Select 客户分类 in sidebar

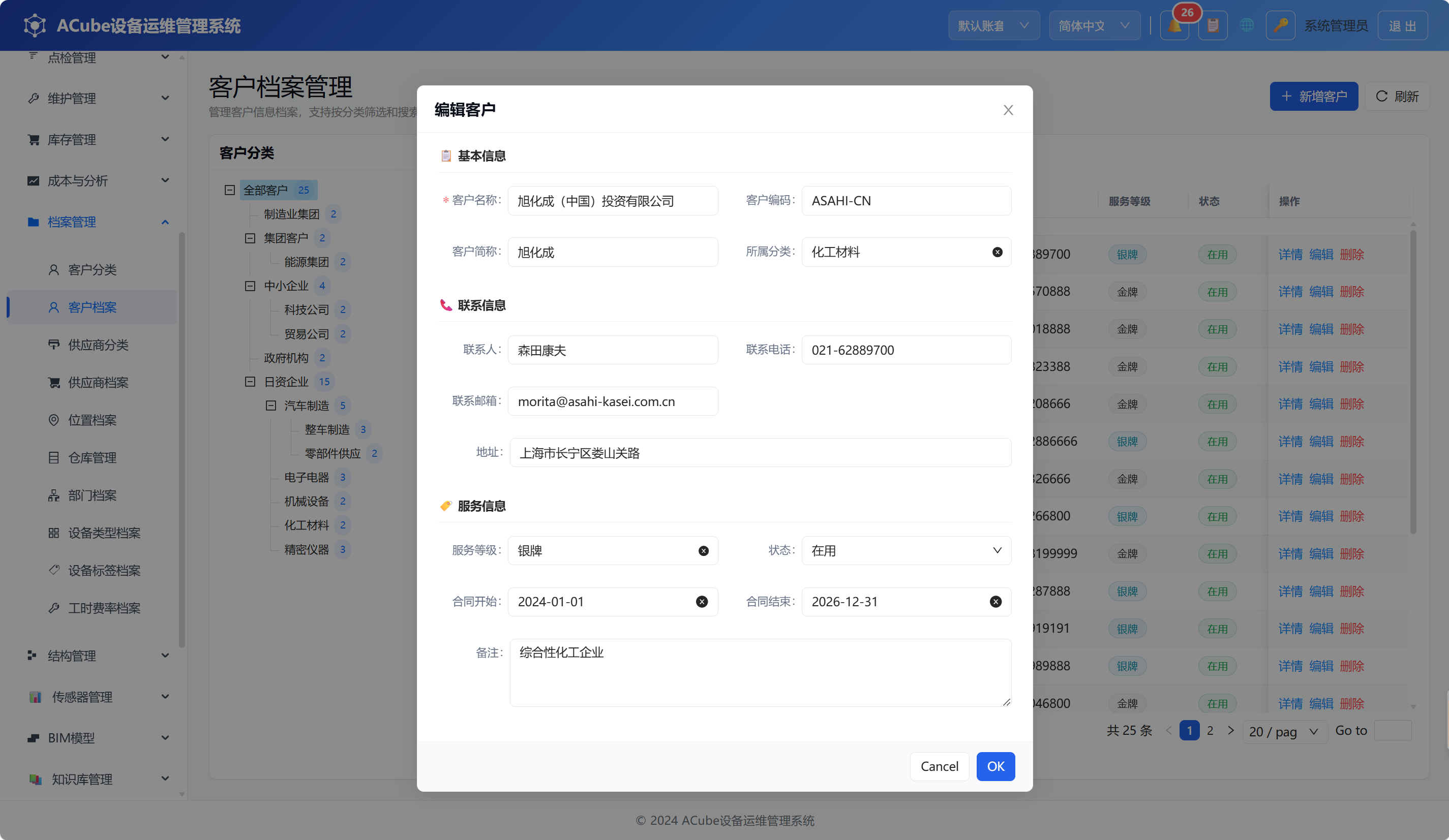point(92,269)
